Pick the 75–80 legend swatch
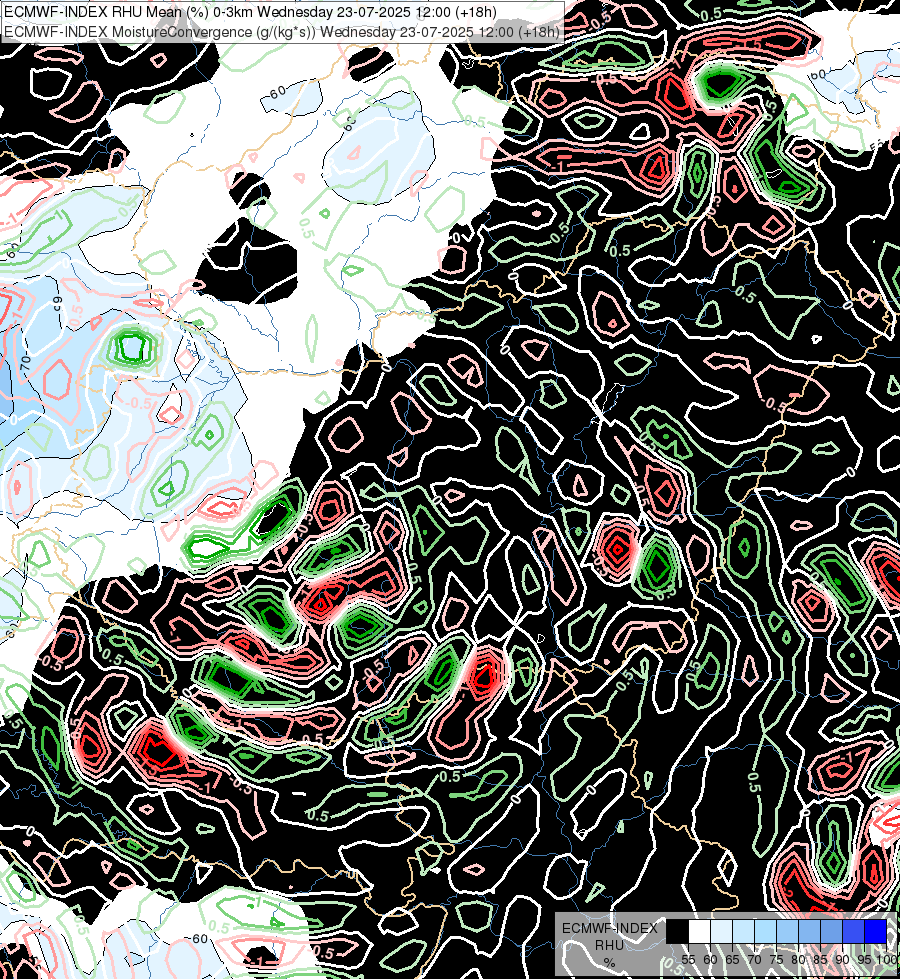 (x=787, y=931)
